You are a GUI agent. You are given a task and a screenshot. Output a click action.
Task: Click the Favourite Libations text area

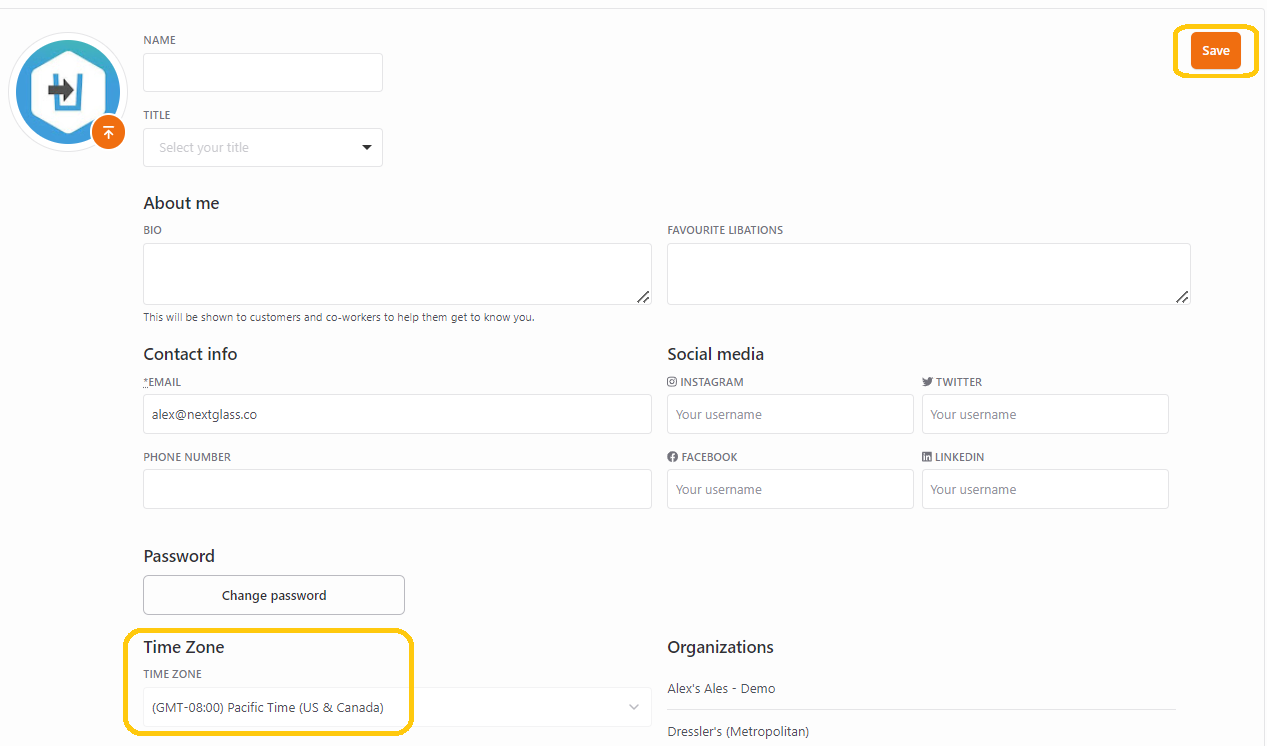tap(929, 274)
